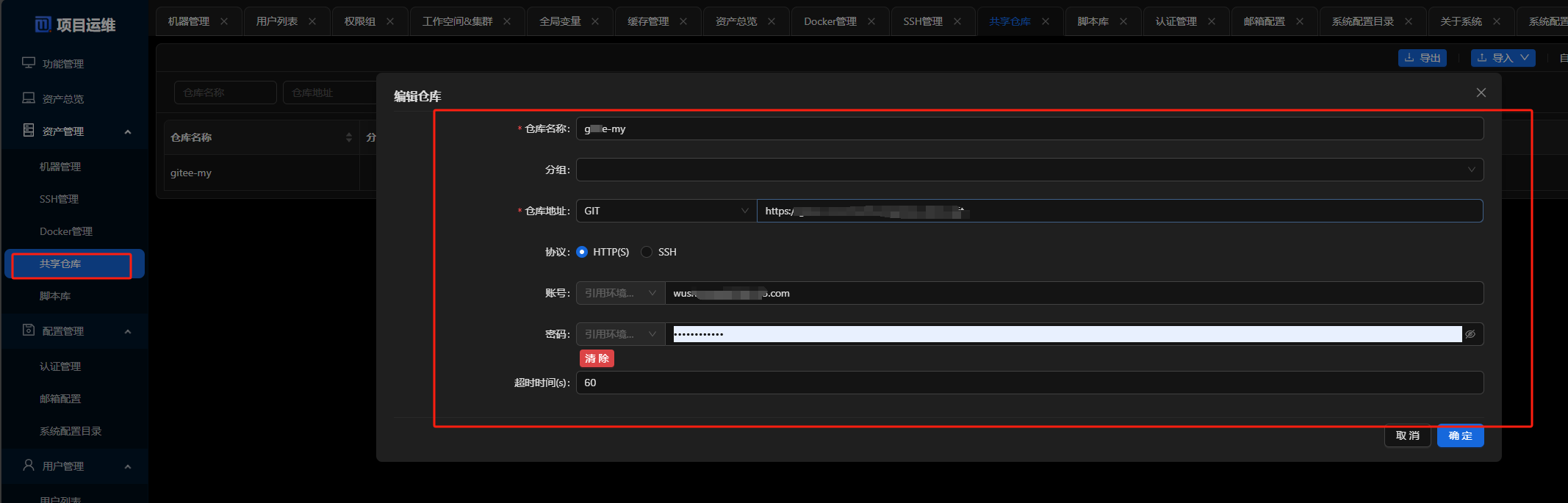This screenshot has height=503, width=1568.
Task: Close the Docker管理 tab with its X
Action: 871,21
